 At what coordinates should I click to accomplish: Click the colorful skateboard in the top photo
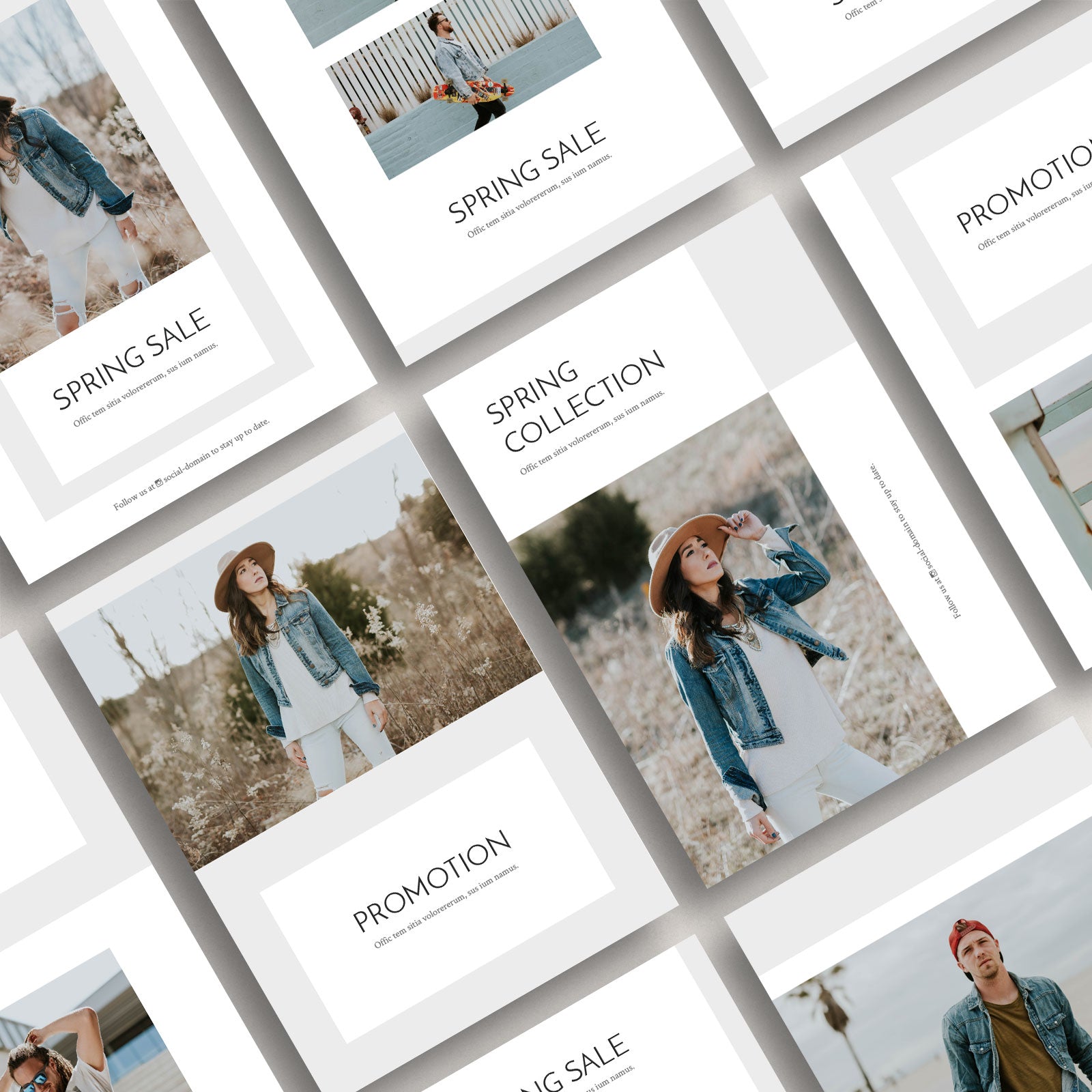(472, 91)
